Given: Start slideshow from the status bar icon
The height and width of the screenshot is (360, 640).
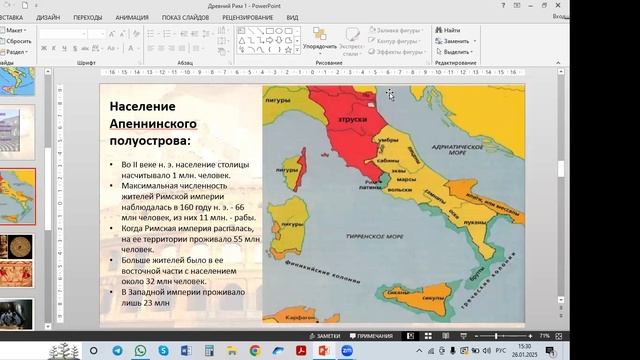Looking at the screenshot, I should (463, 336).
